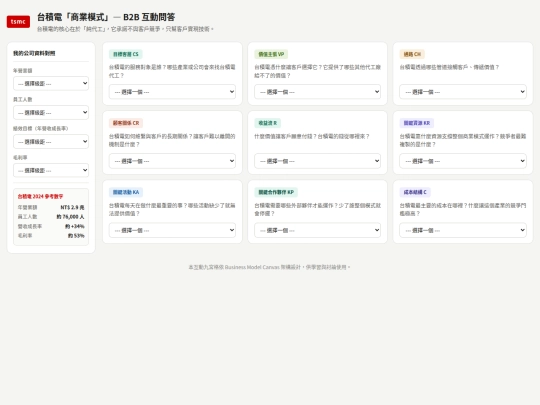Screen dimensions: 540x405
Task: Click the red '2024' reference figures heading
Action: pos(40,196)
